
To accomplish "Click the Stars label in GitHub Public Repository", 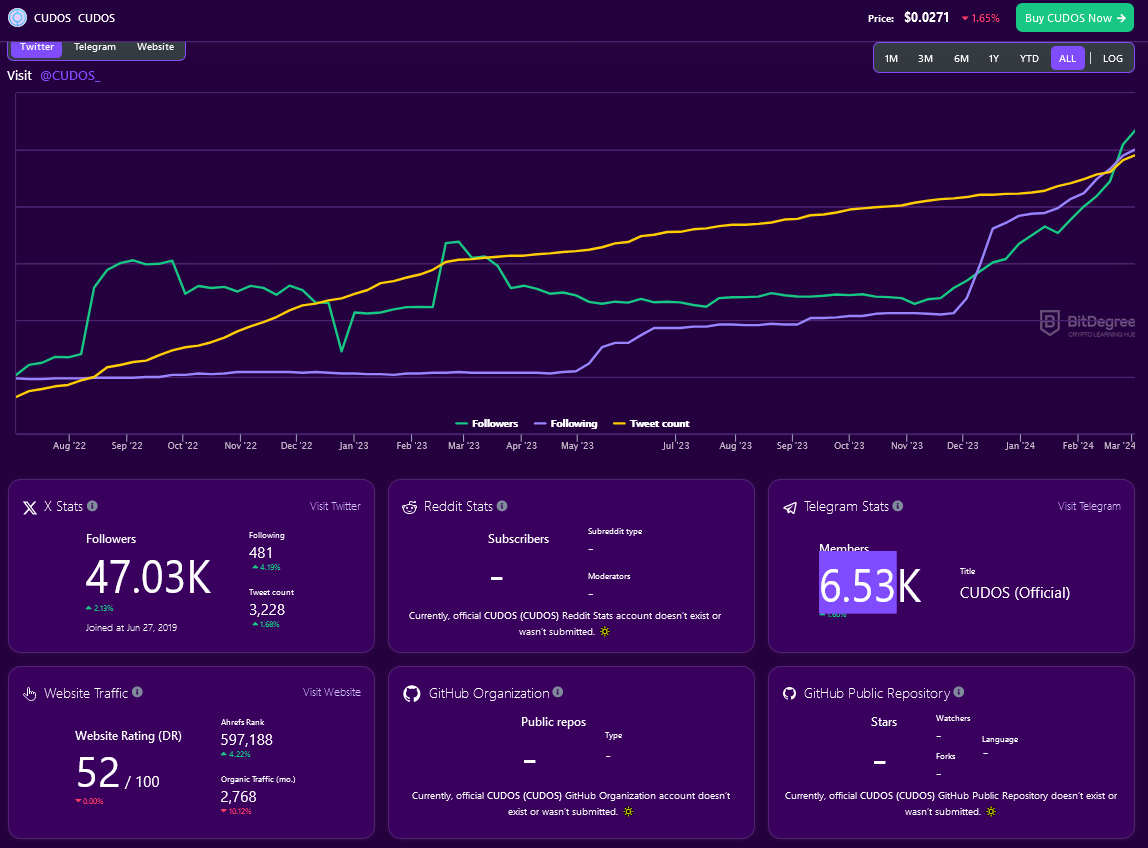I will point(884,722).
